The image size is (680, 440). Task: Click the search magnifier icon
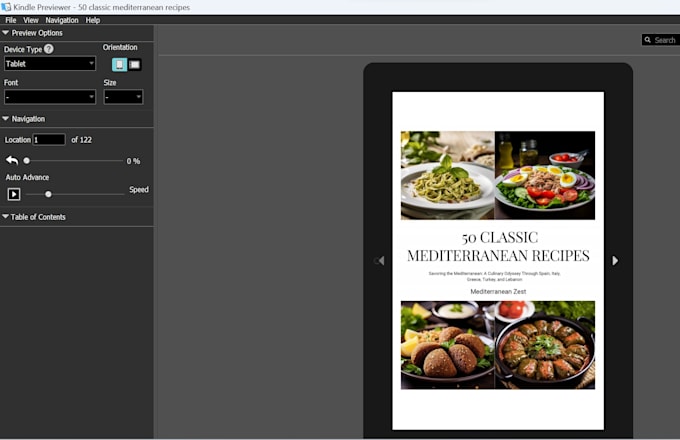[x=647, y=40]
